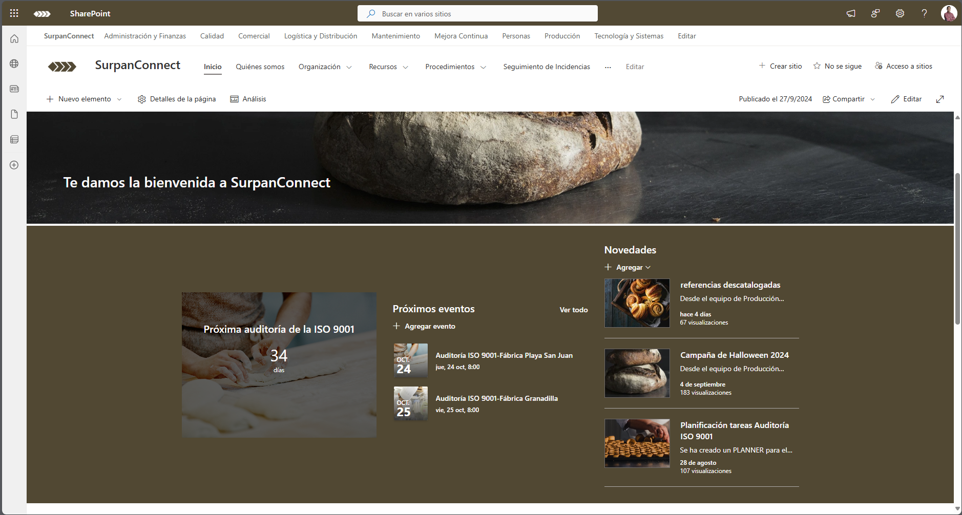Click the Ver todo events link
The width and height of the screenshot is (962, 515).
(x=573, y=310)
